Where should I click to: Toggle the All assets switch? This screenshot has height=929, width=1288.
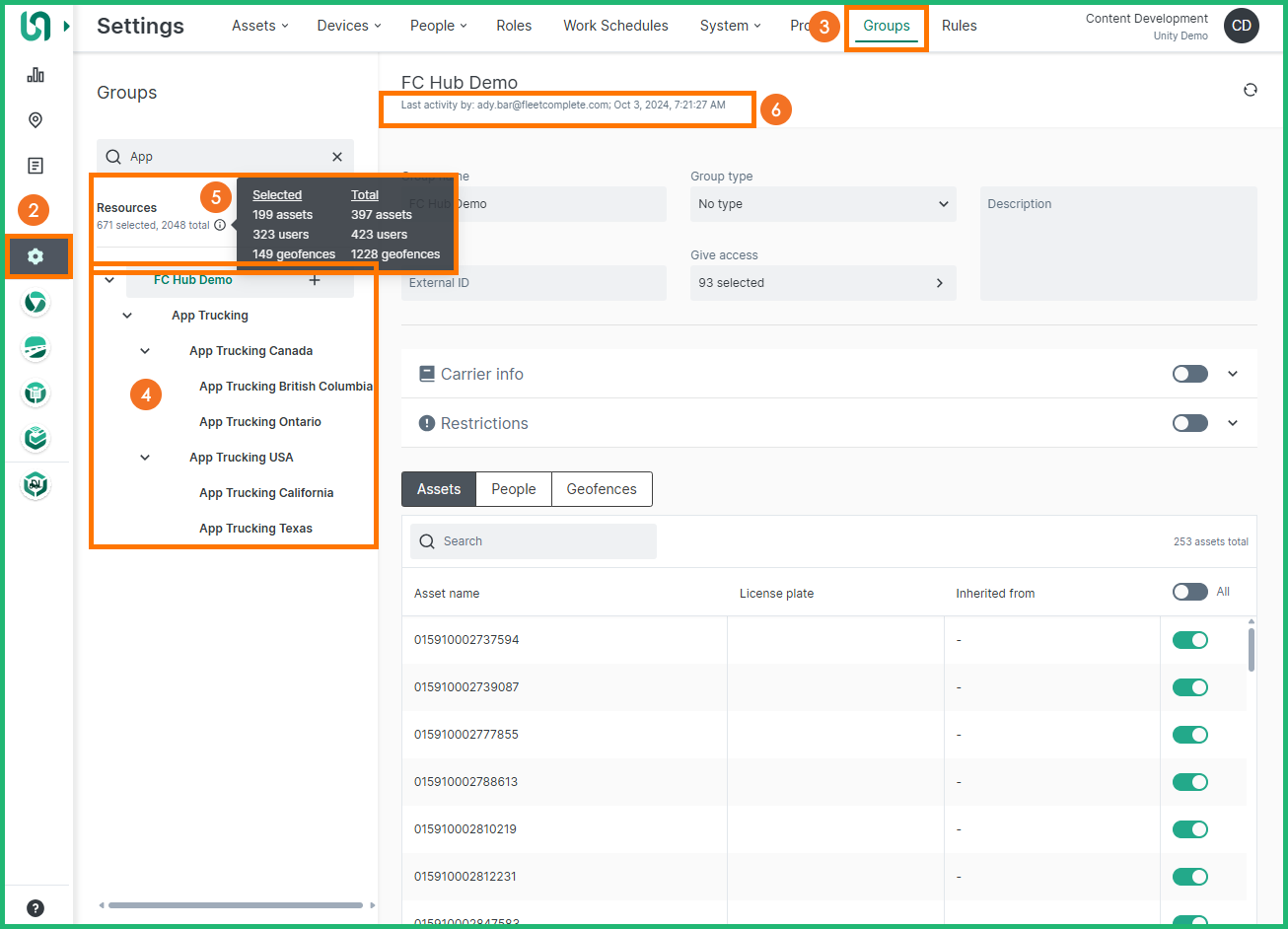pyautogui.click(x=1189, y=592)
